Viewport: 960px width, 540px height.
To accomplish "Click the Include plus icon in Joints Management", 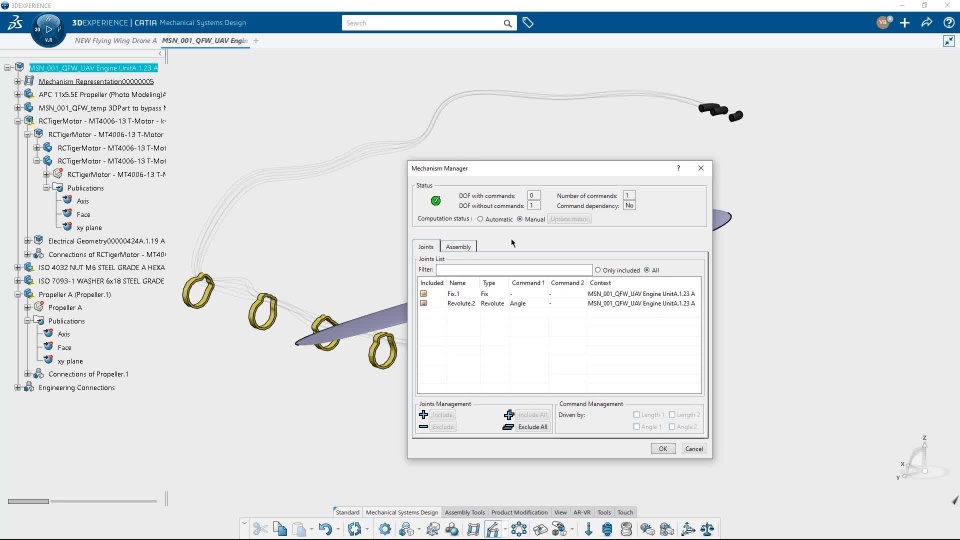I will [423, 414].
